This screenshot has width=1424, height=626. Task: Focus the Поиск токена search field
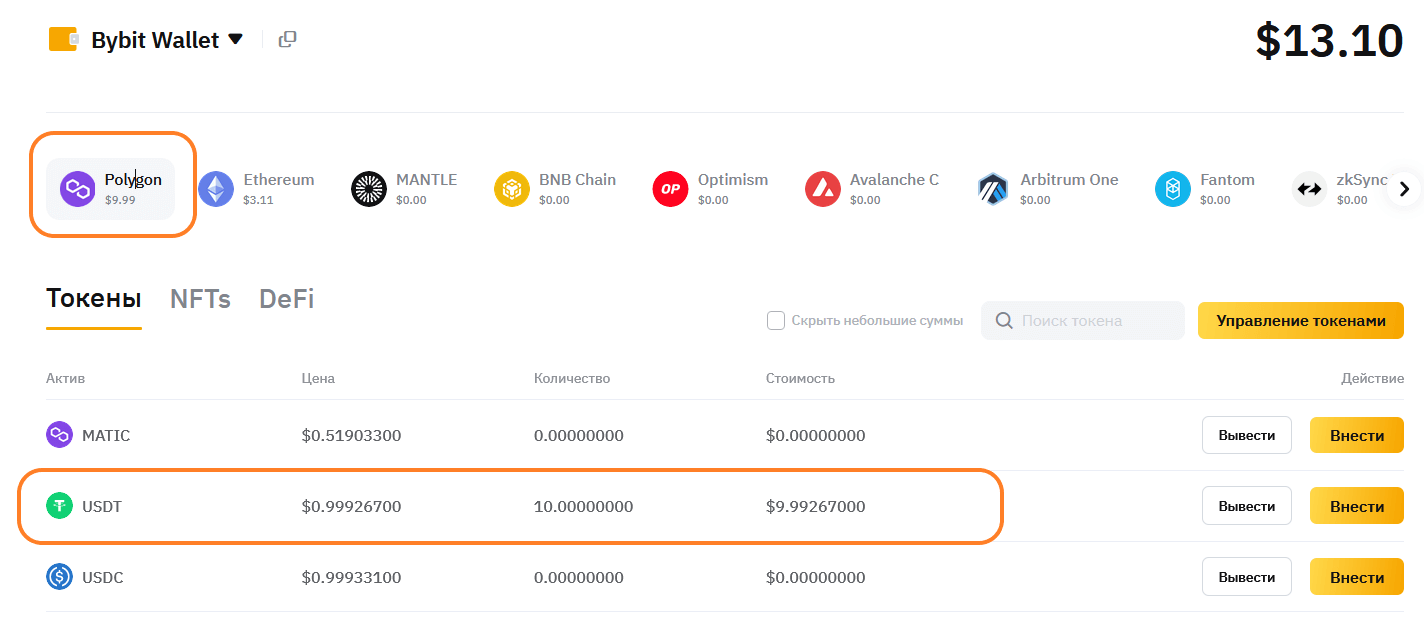(1083, 321)
